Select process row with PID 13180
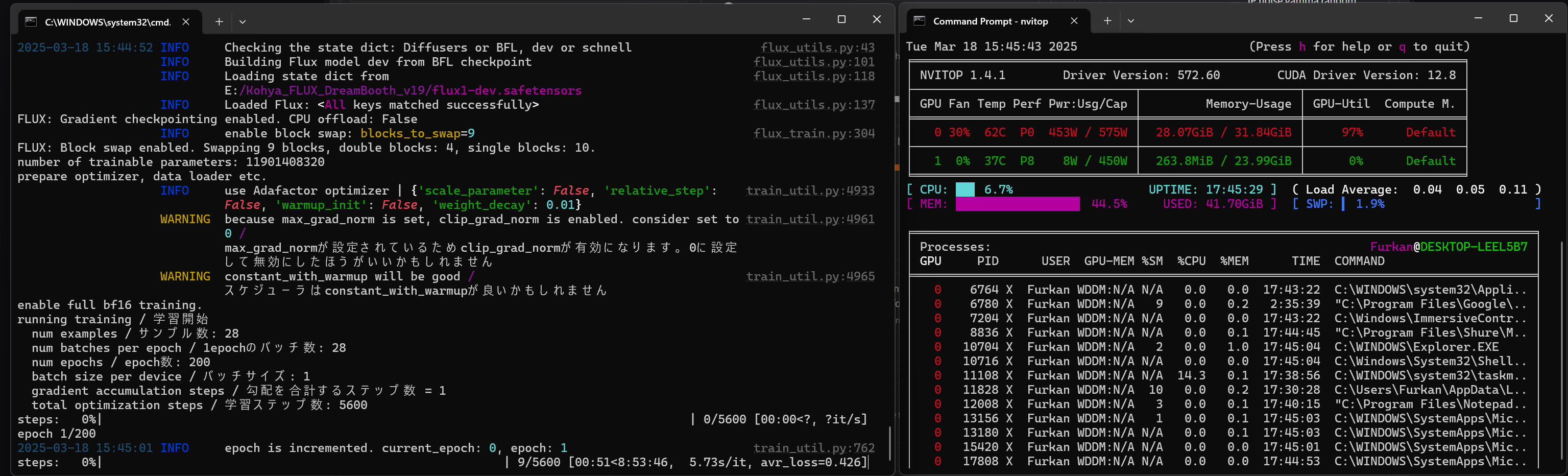This screenshot has height=476, width=1568. tap(1223, 433)
